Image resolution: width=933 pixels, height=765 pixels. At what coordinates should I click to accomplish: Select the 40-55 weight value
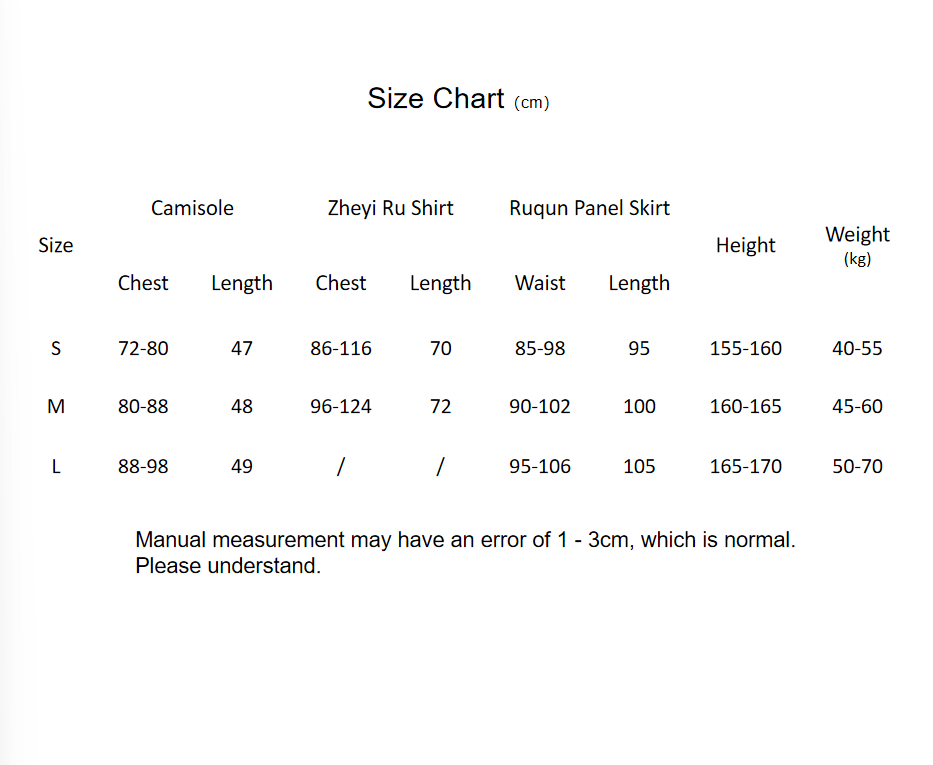[x=857, y=348]
